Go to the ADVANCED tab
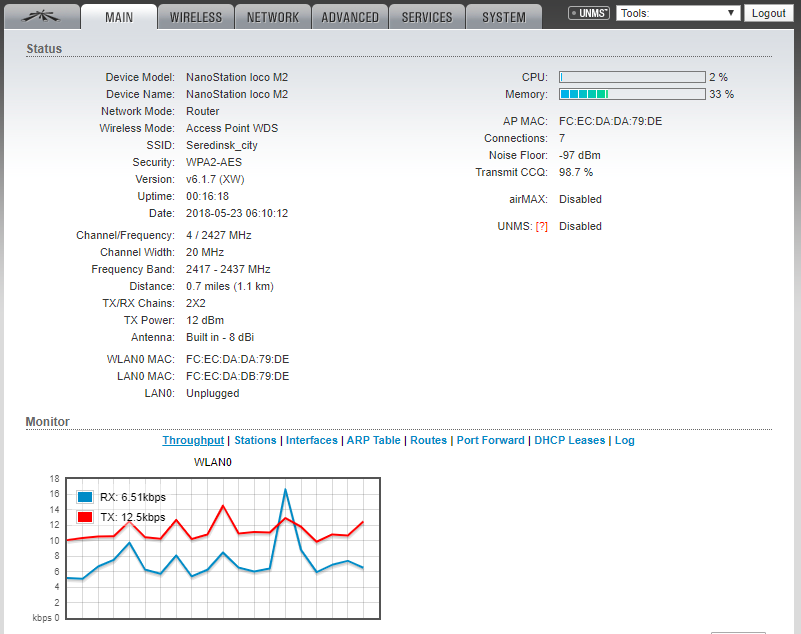Image resolution: width=801 pixels, height=634 pixels. (x=350, y=17)
